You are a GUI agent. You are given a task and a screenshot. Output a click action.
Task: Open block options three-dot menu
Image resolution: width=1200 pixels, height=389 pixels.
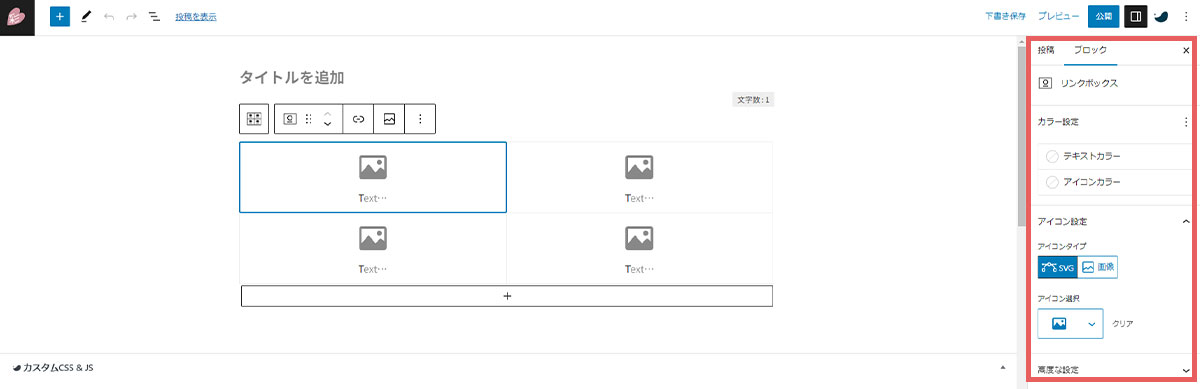(x=420, y=119)
